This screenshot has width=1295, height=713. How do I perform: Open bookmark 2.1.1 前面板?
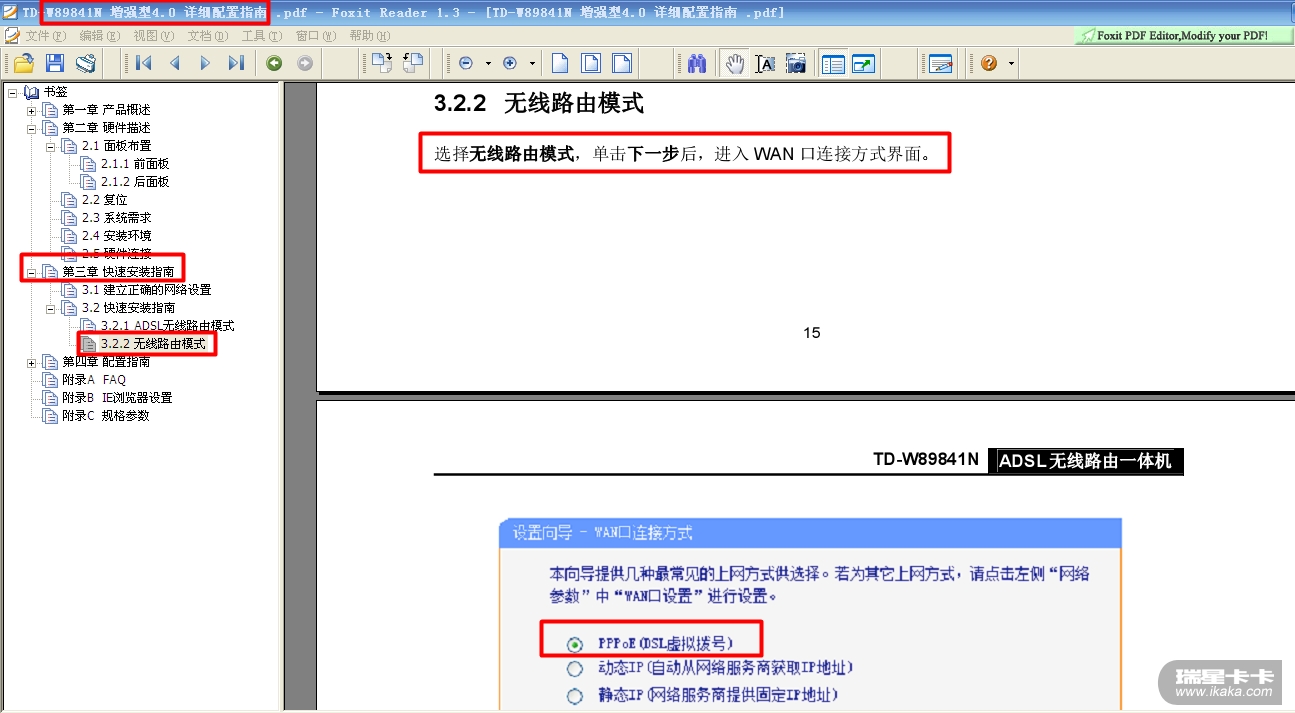pos(135,164)
